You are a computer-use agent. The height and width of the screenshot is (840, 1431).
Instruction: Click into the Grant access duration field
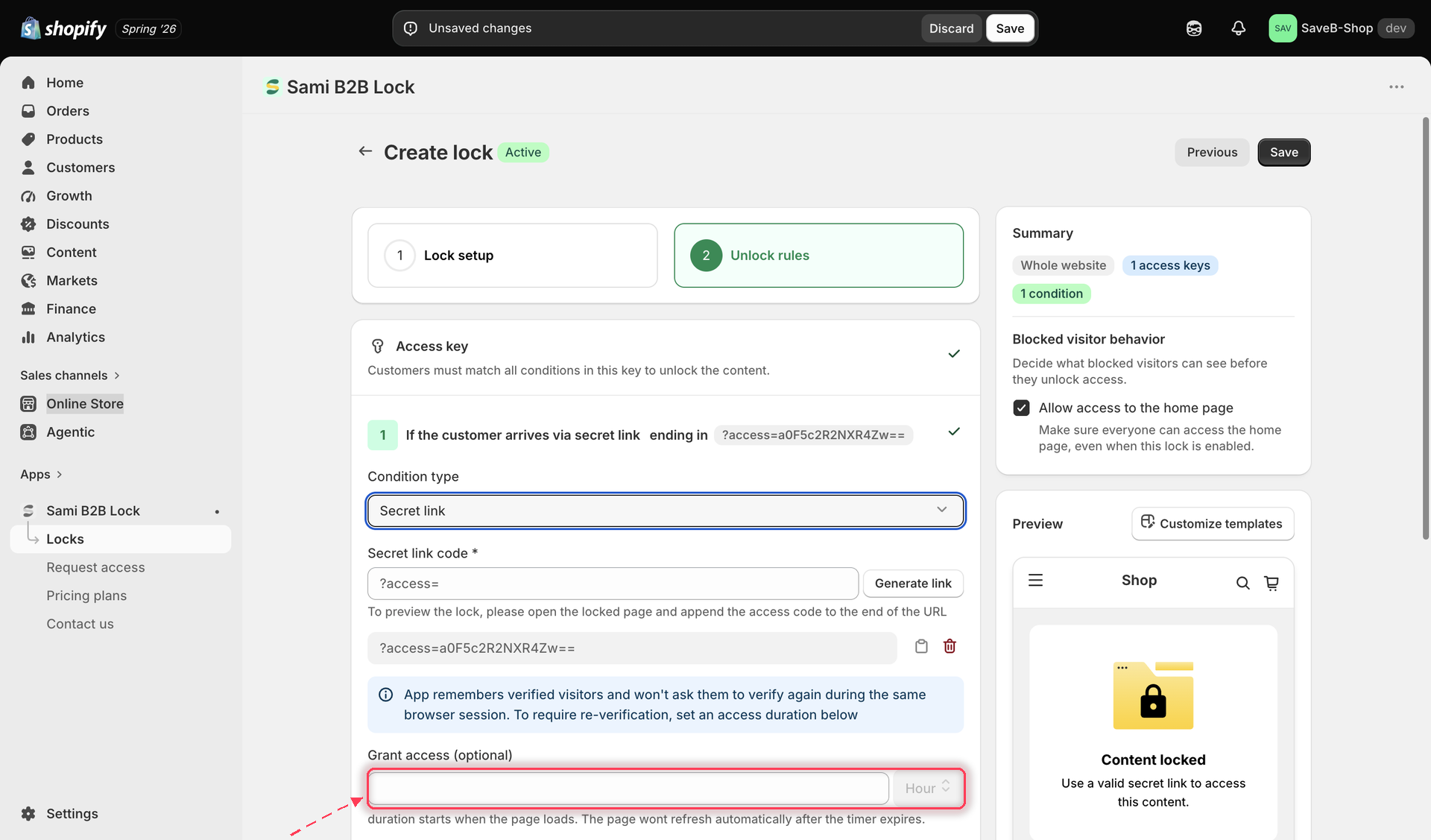coord(628,788)
